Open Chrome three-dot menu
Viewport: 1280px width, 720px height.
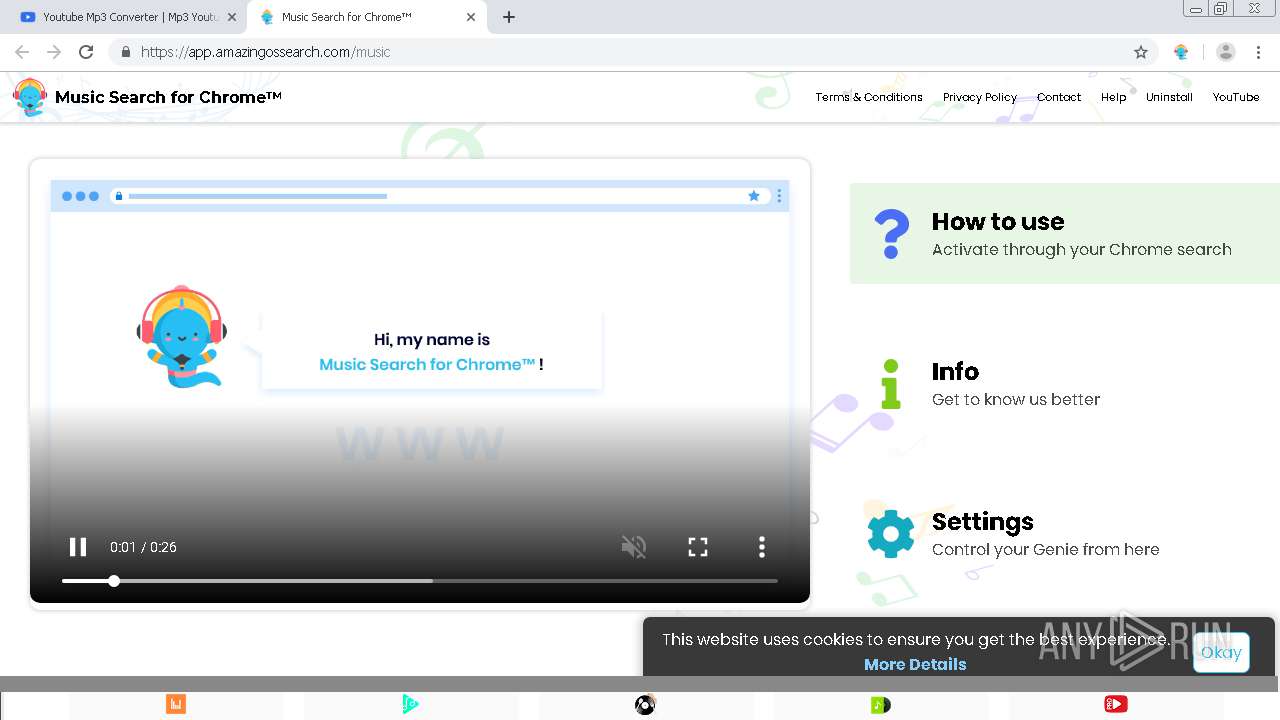[1259, 52]
